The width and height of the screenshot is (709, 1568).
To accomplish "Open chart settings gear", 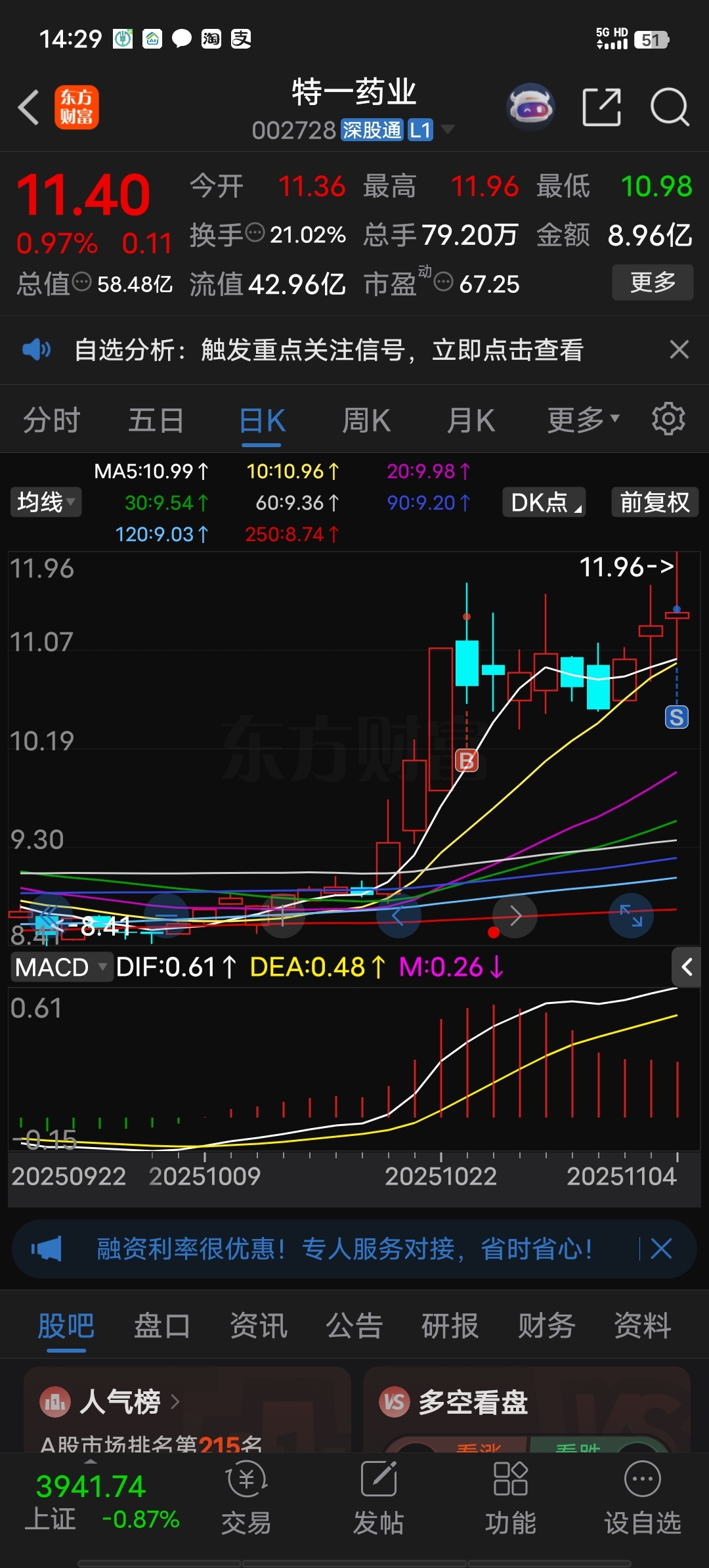I will 668,419.
